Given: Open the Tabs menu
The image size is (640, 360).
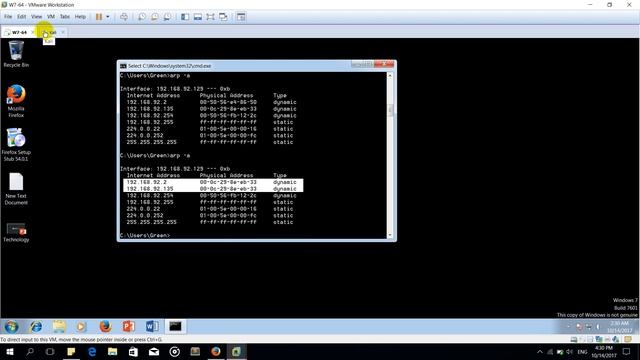Looking at the screenshot, I should (x=64, y=17).
